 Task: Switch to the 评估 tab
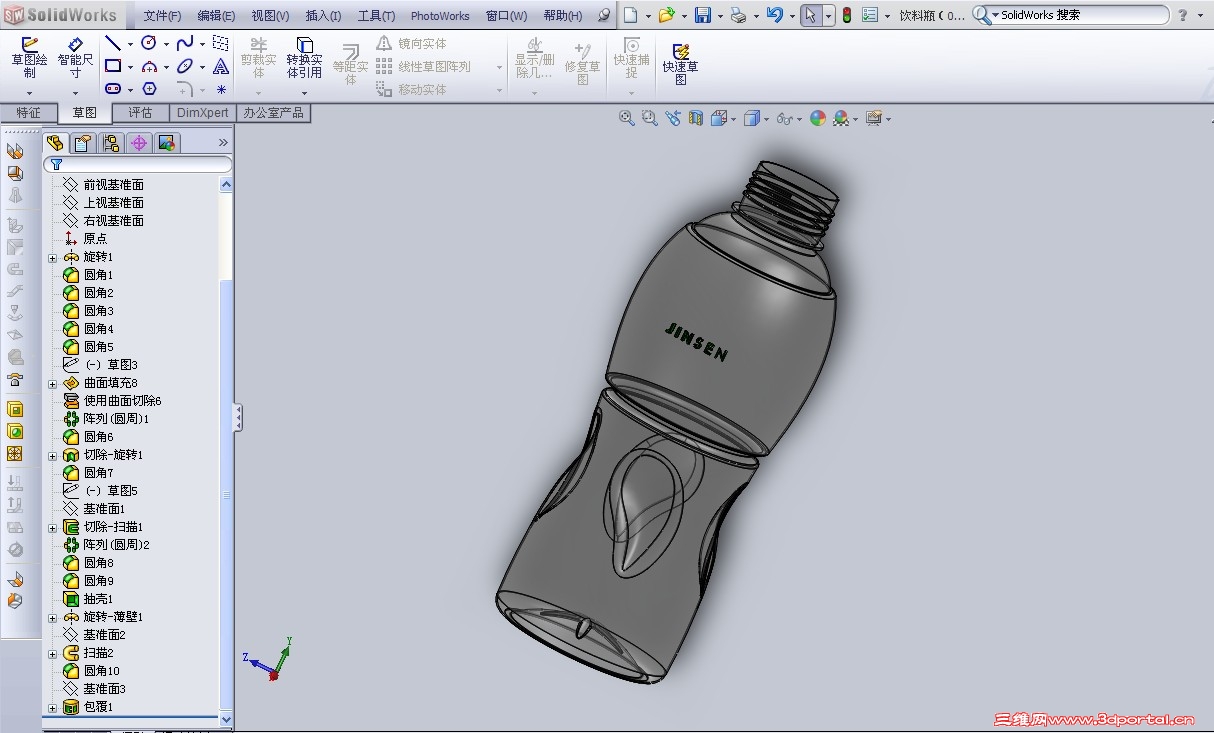coord(140,113)
